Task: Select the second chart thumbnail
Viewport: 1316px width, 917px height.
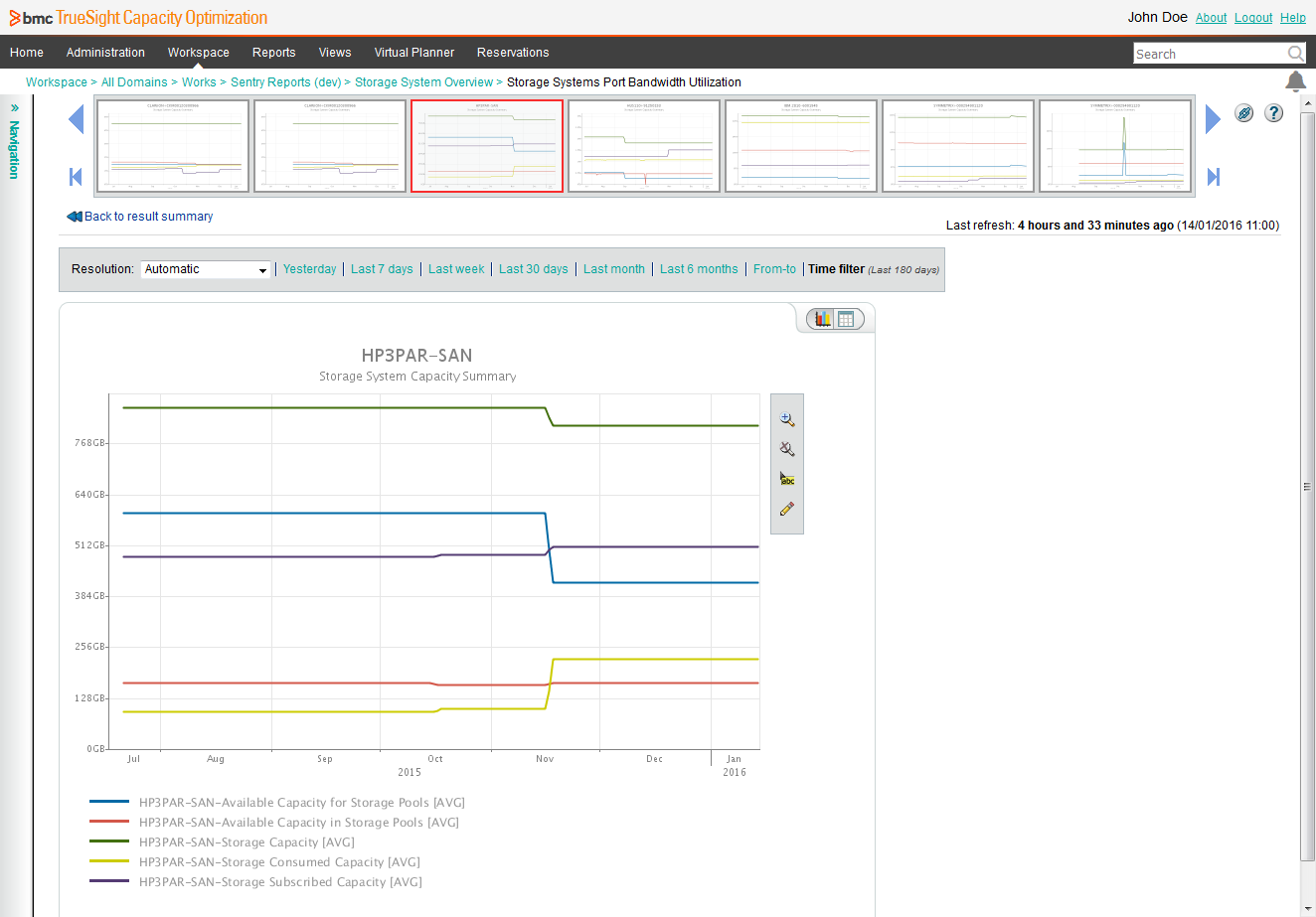Action: 330,146
